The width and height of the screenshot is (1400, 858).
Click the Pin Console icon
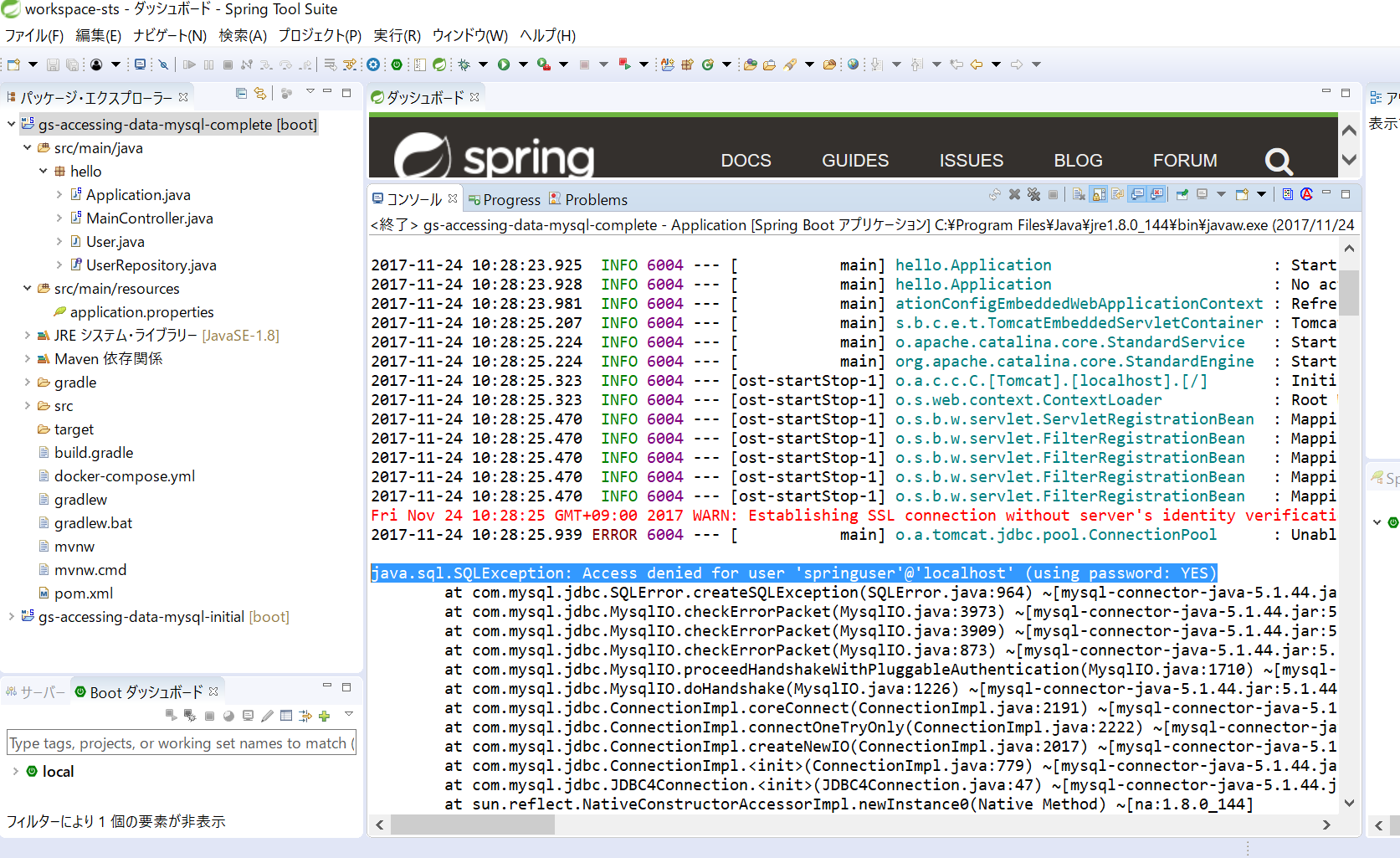(1182, 195)
